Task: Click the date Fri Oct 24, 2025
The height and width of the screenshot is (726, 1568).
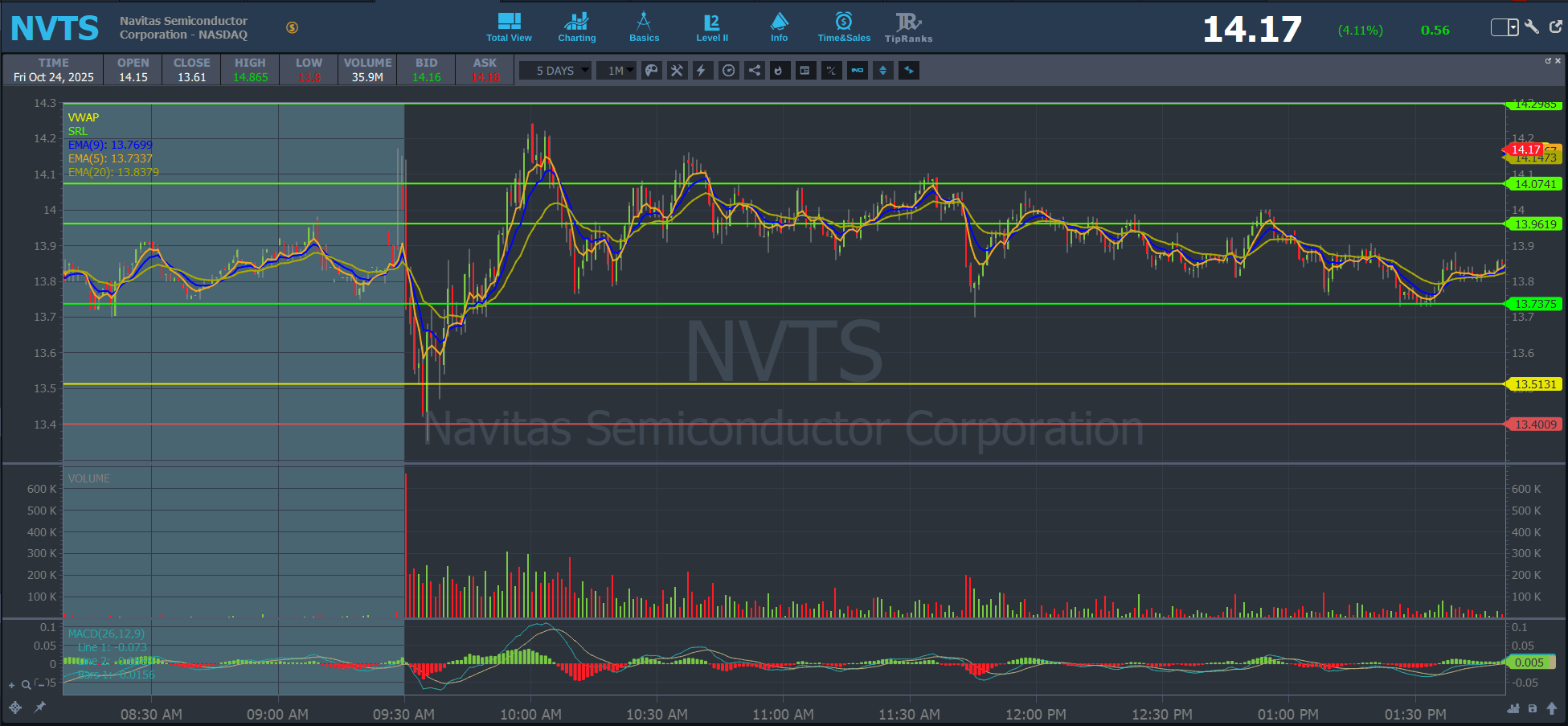Action: (x=54, y=77)
